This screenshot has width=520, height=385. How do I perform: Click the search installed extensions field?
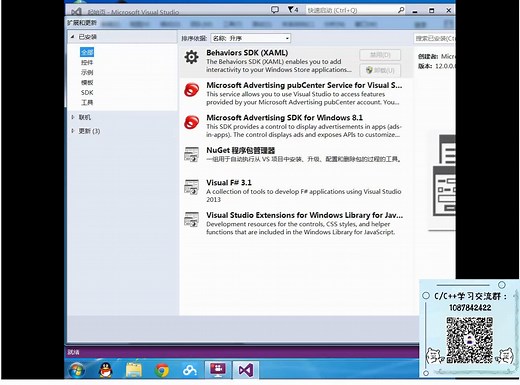(x=434, y=38)
